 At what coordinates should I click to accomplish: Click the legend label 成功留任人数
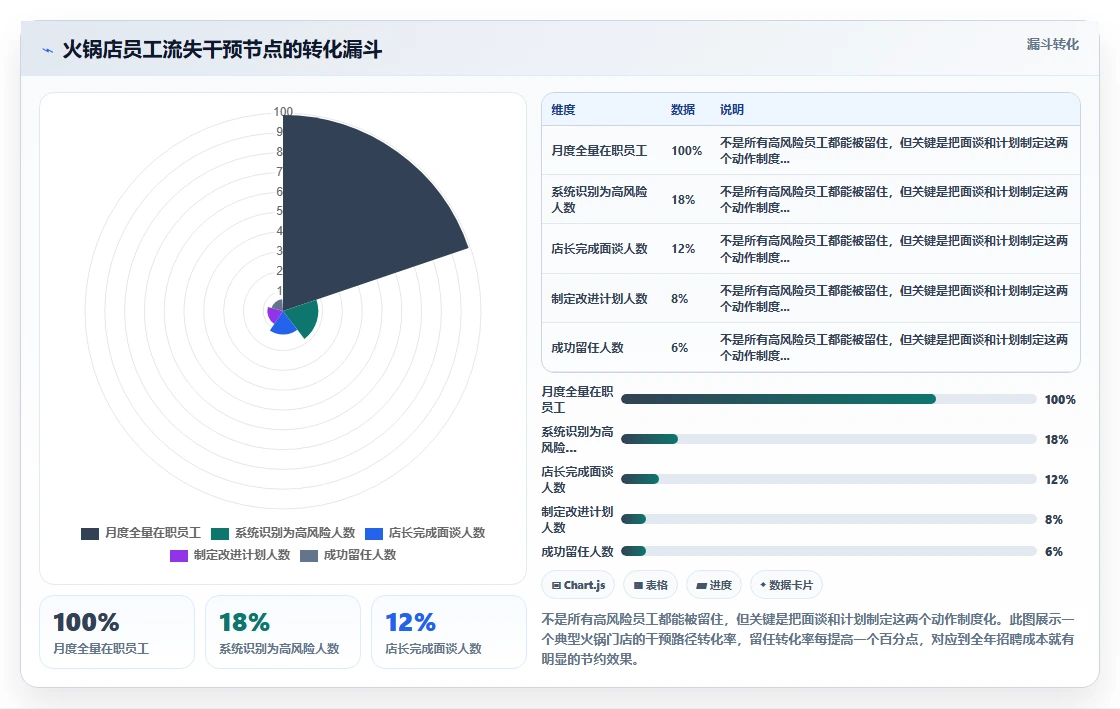click(359, 555)
